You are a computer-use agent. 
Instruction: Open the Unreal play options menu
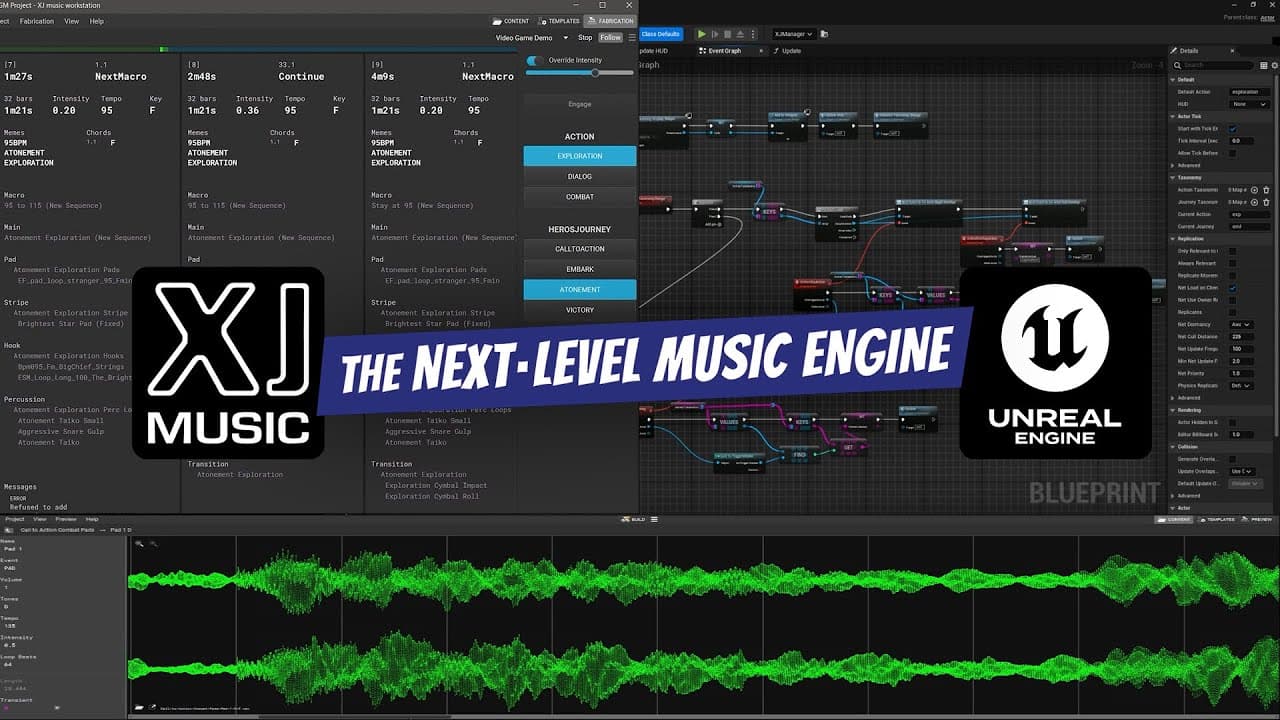click(753, 34)
